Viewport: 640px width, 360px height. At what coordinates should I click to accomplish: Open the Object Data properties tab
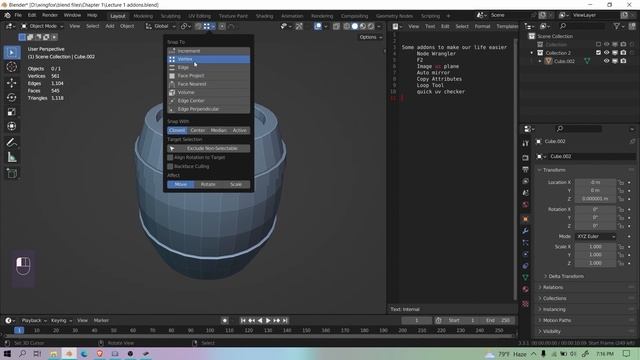pyautogui.click(x=525, y=278)
